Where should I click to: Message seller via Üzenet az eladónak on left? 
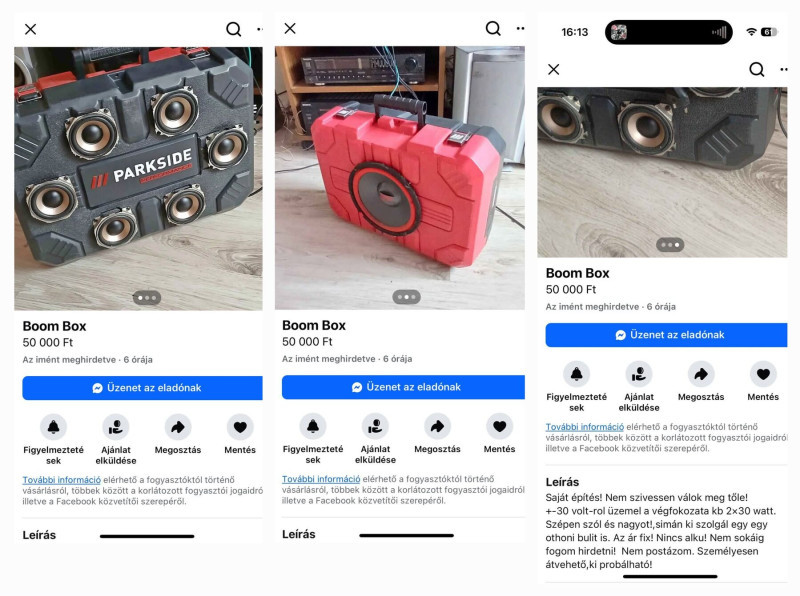pyautogui.click(x=142, y=388)
